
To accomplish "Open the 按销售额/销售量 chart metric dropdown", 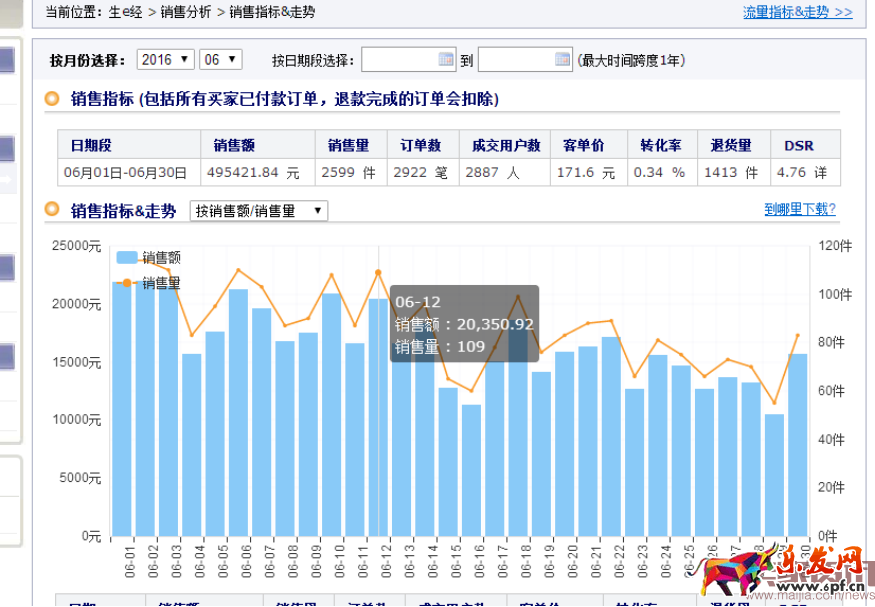I will (x=258, y=210).
